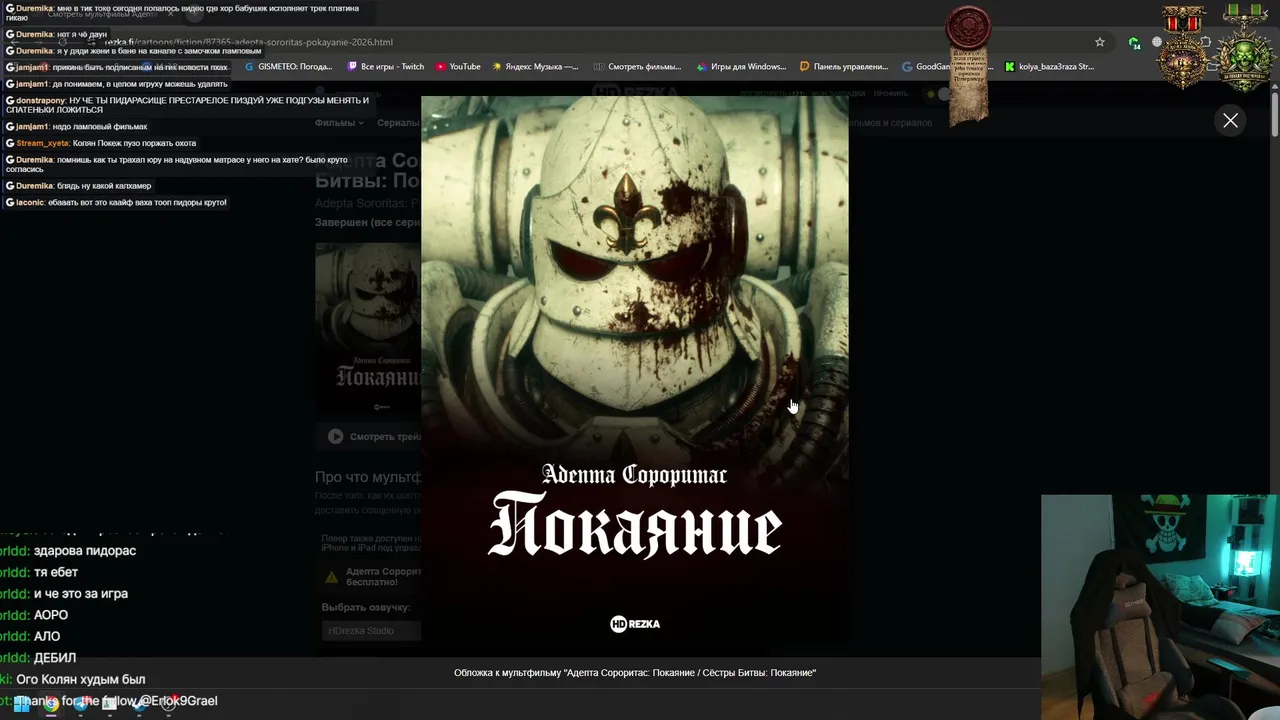Click chat message 'Ого Колян худым был'
The height and width of the screenshot is (720, 1280).
81,680
